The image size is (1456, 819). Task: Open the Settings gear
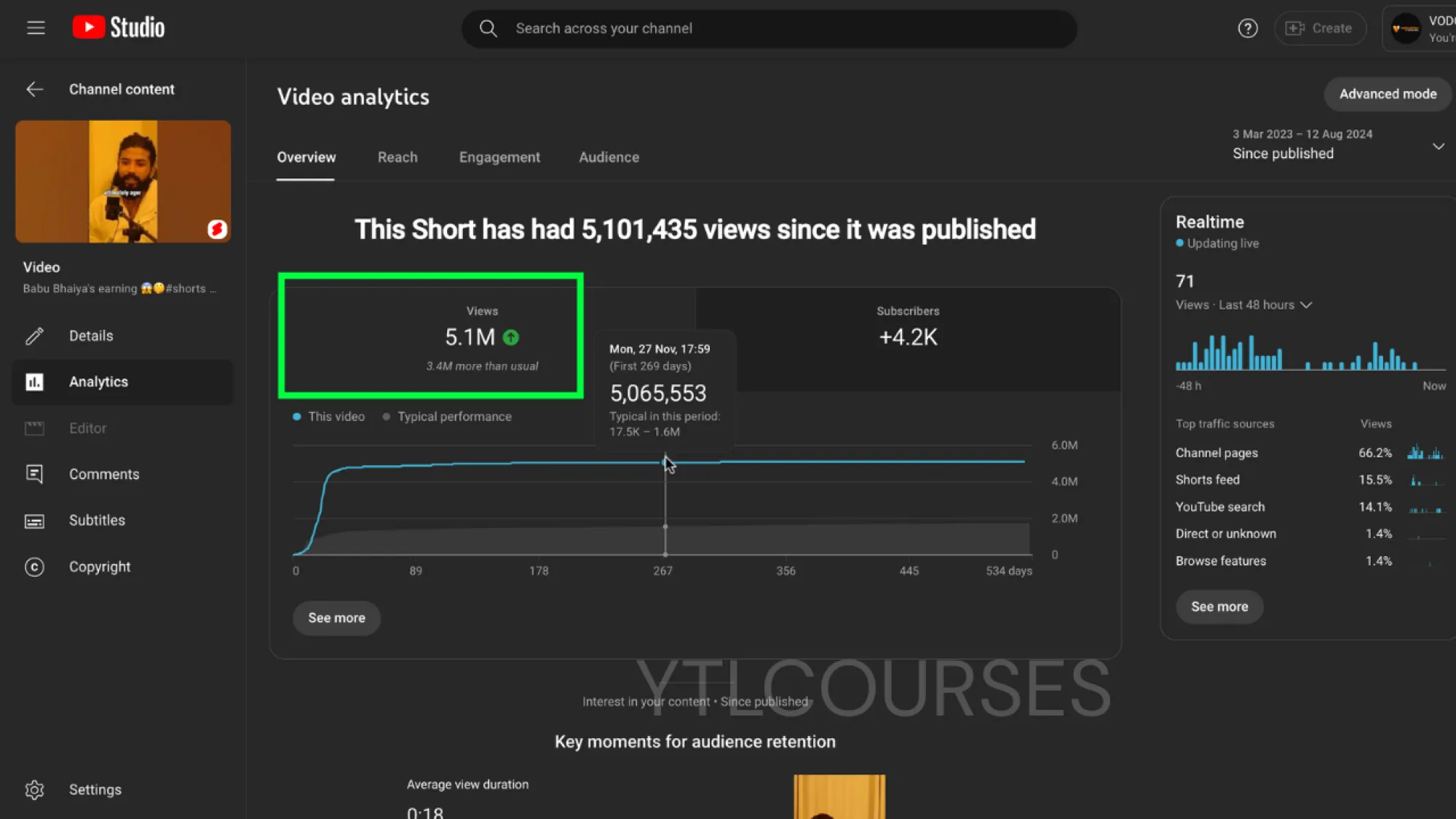tap(34, 789)
